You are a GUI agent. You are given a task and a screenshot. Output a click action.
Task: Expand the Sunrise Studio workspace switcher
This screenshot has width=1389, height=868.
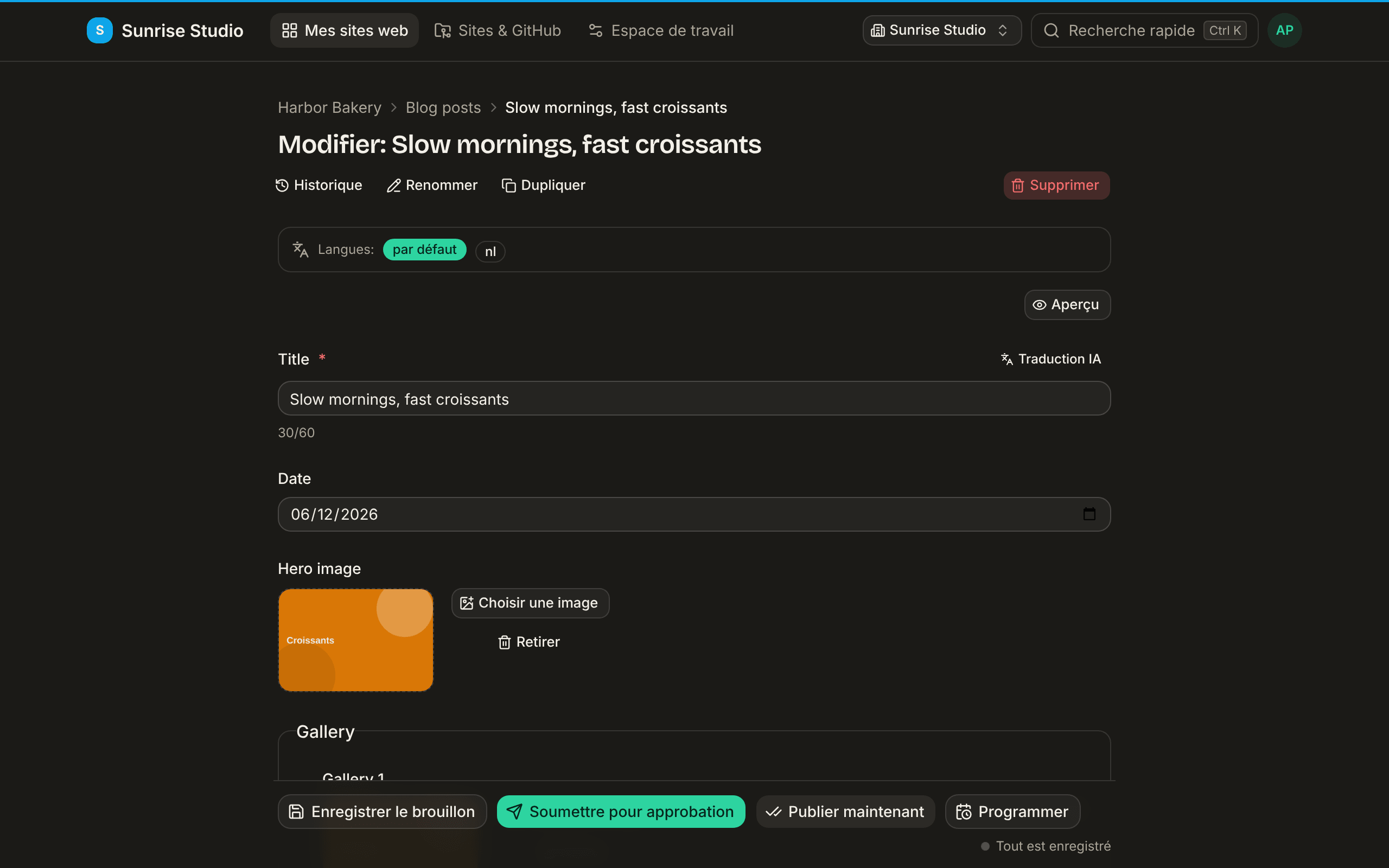[x=941, y=30]
